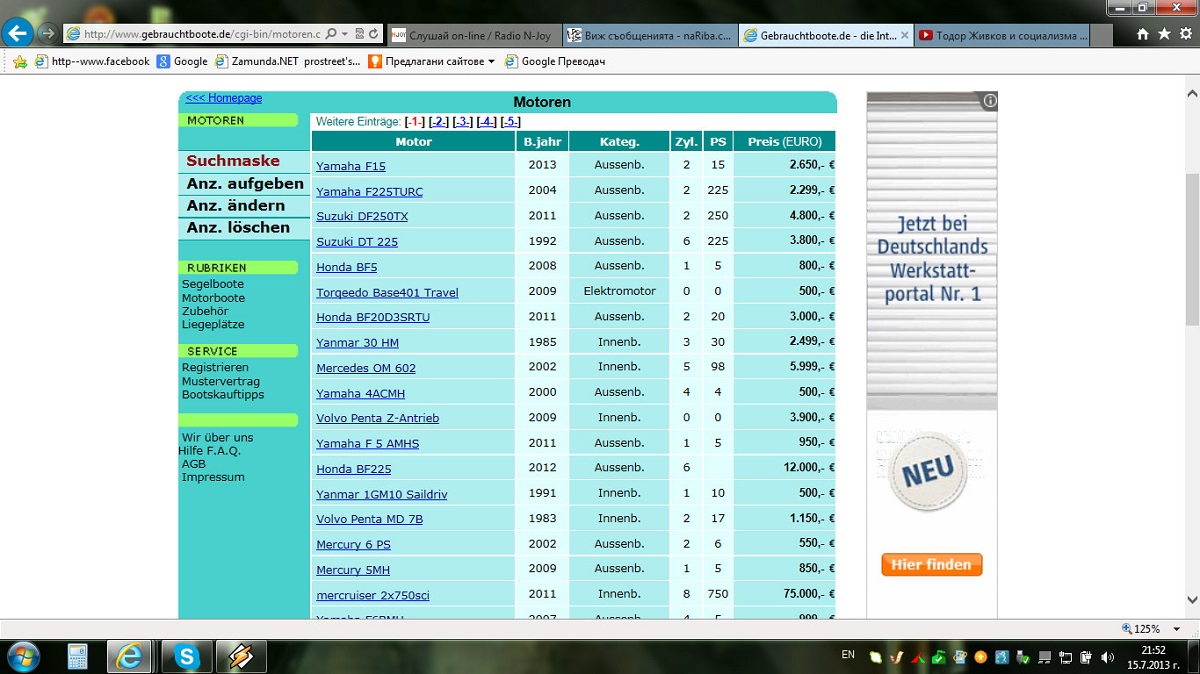
Task: Open the Motorboote category
Action: point(213,298)
